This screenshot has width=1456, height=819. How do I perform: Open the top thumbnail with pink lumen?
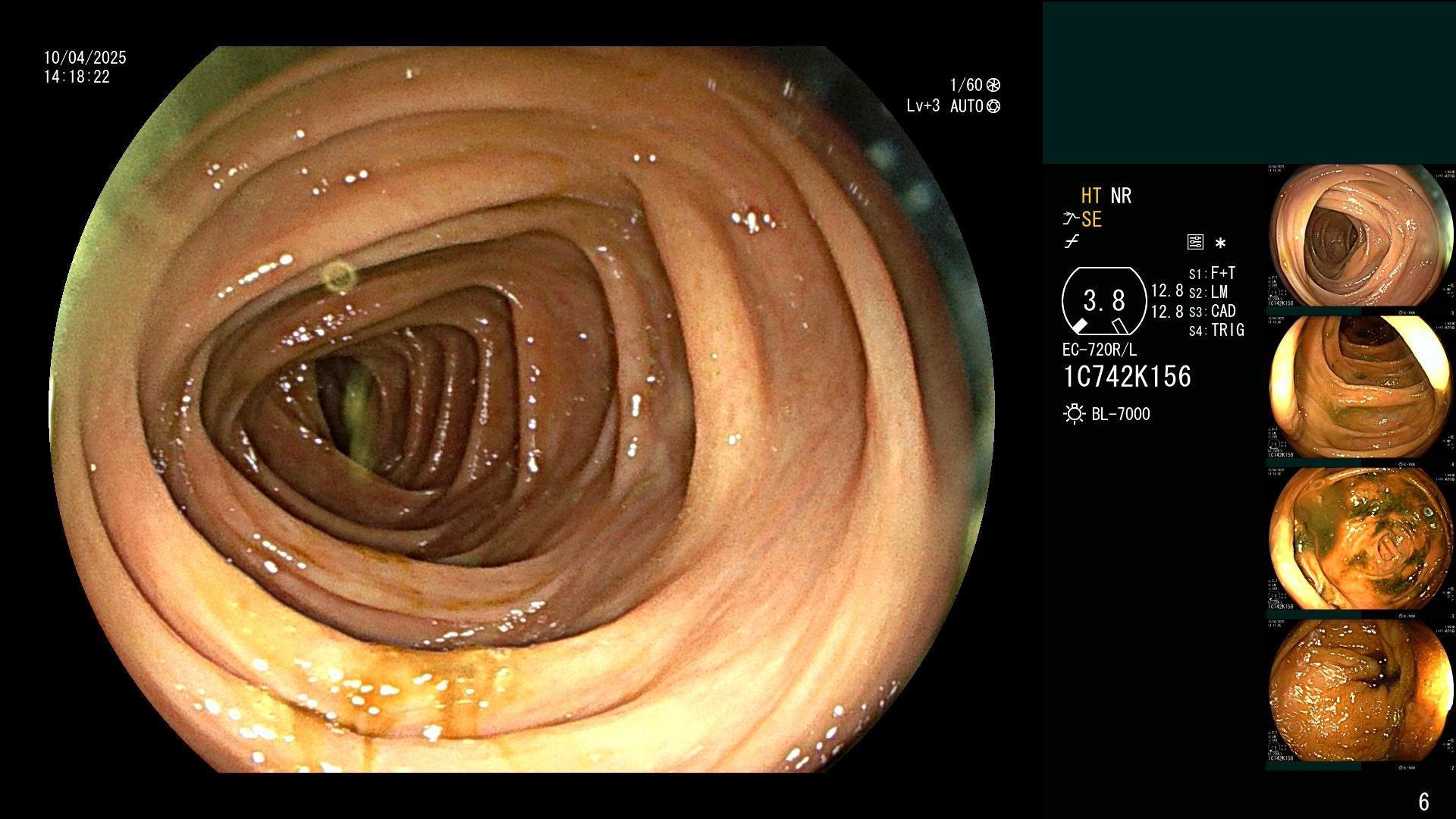pos(1360,235)
